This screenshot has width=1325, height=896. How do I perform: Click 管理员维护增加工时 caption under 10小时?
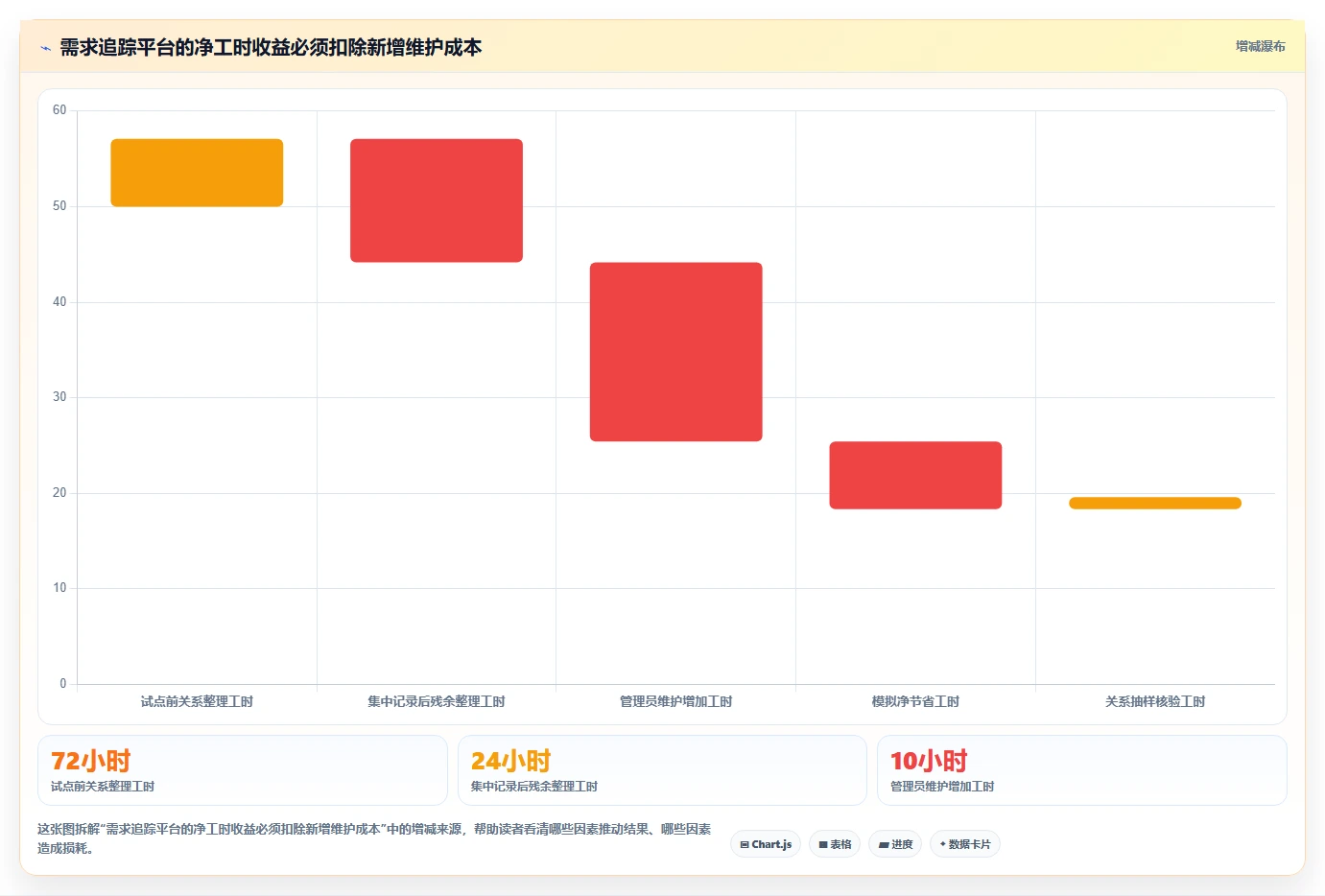tap(942, 787)
